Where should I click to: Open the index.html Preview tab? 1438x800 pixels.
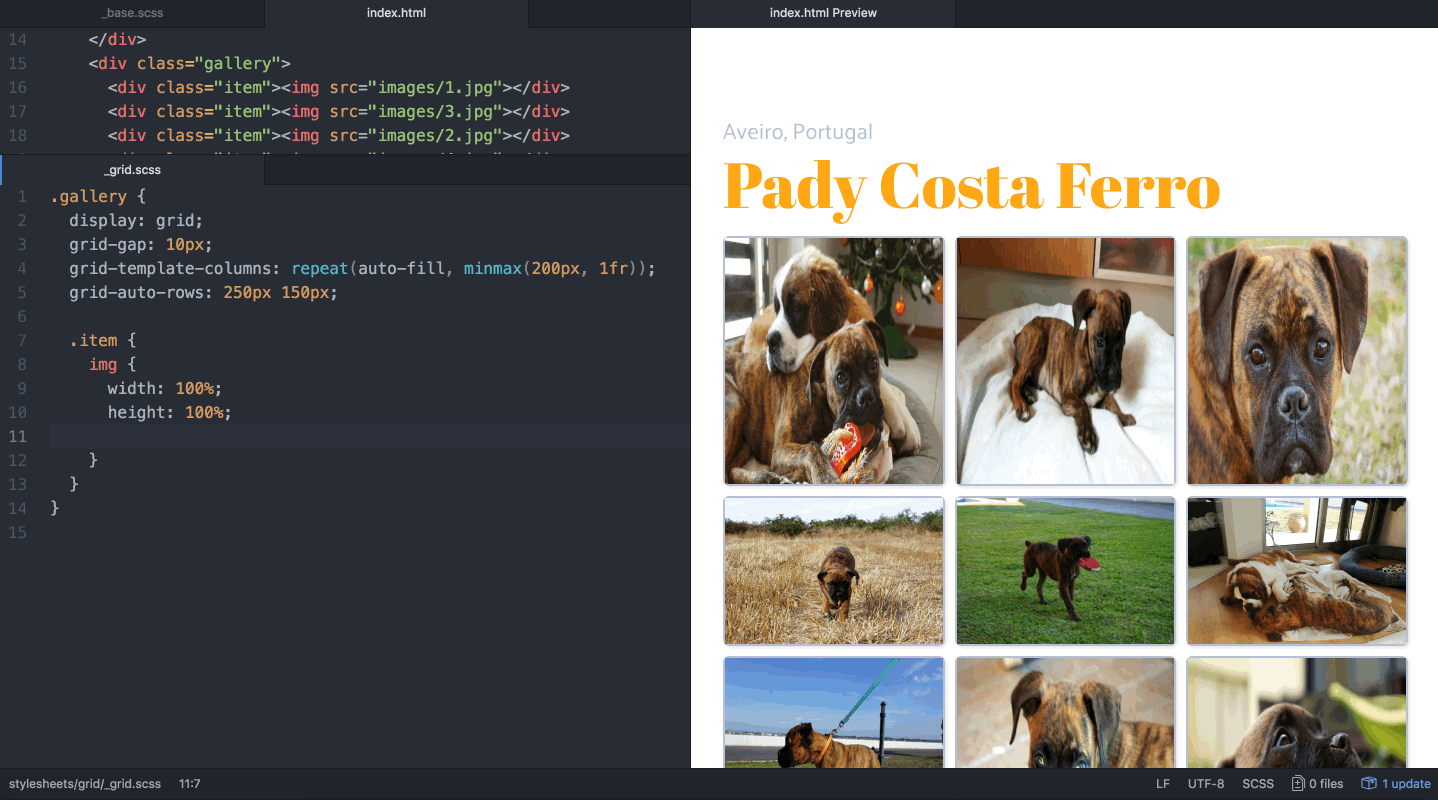point(823,13)
